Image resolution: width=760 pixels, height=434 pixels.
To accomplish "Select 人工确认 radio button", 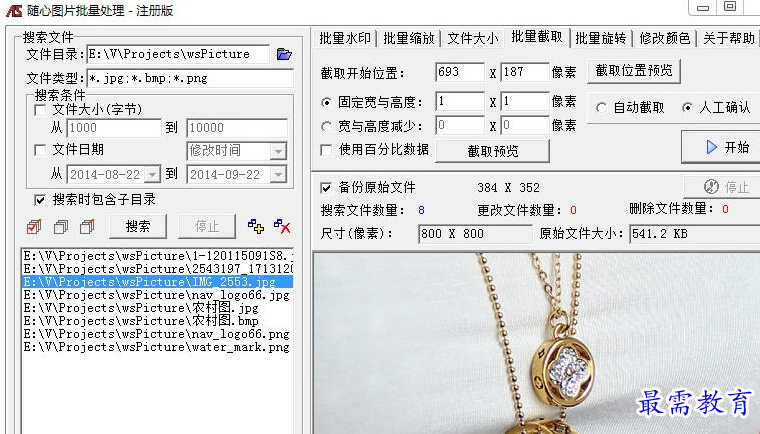I will pyautogui.click(x=687, y=108).
